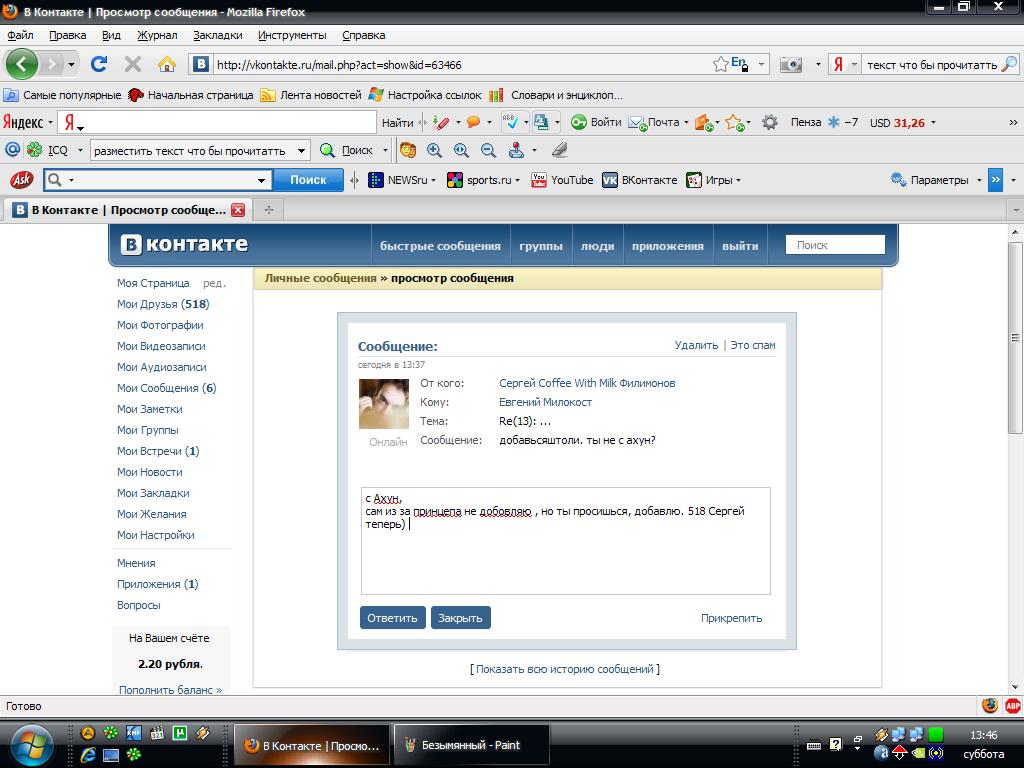1024x768 pixels.
Task: Open sender Сергей Coffee With Milk Филимонов profile
Action: [x=587, y=383]
